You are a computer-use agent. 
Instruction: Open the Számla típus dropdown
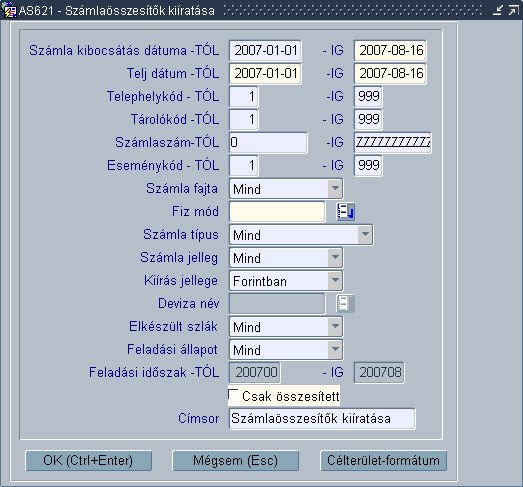[x=365, y=234]
